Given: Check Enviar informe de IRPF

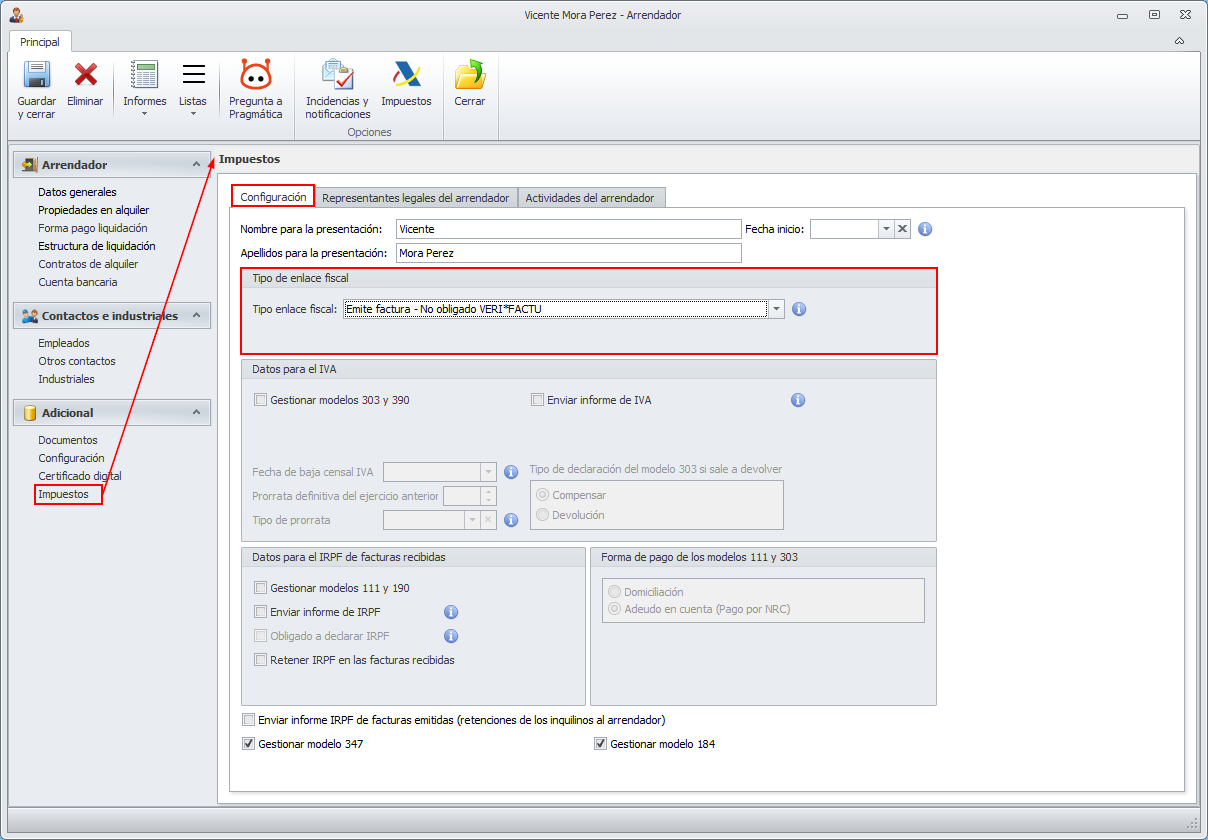Looking at the screenshot, I should click(261, 612).
